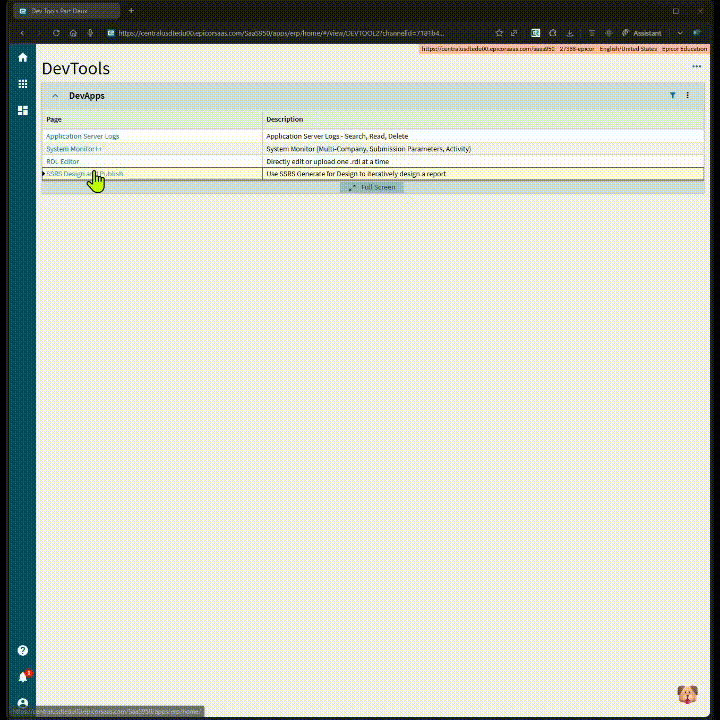
Task: Open the Help question mark icon
Action: coord(22,650)
